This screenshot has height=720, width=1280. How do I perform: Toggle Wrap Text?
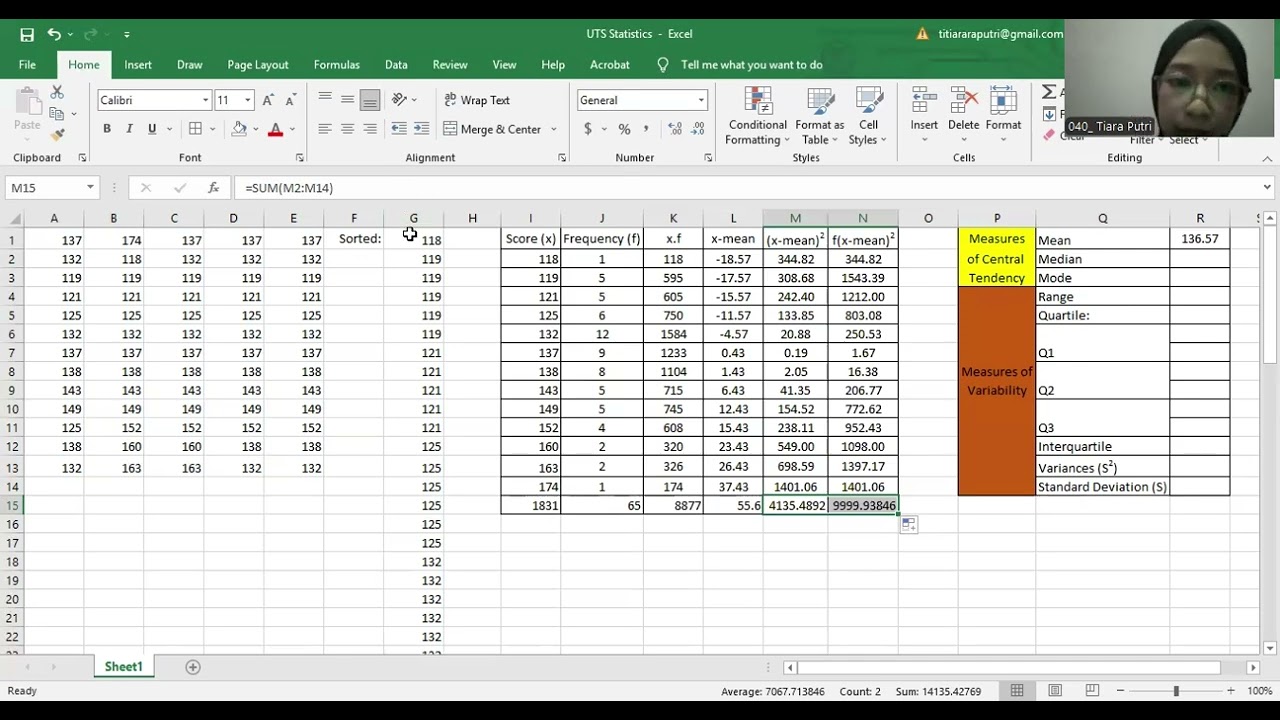pyautogui.click(x=477, y=100)
